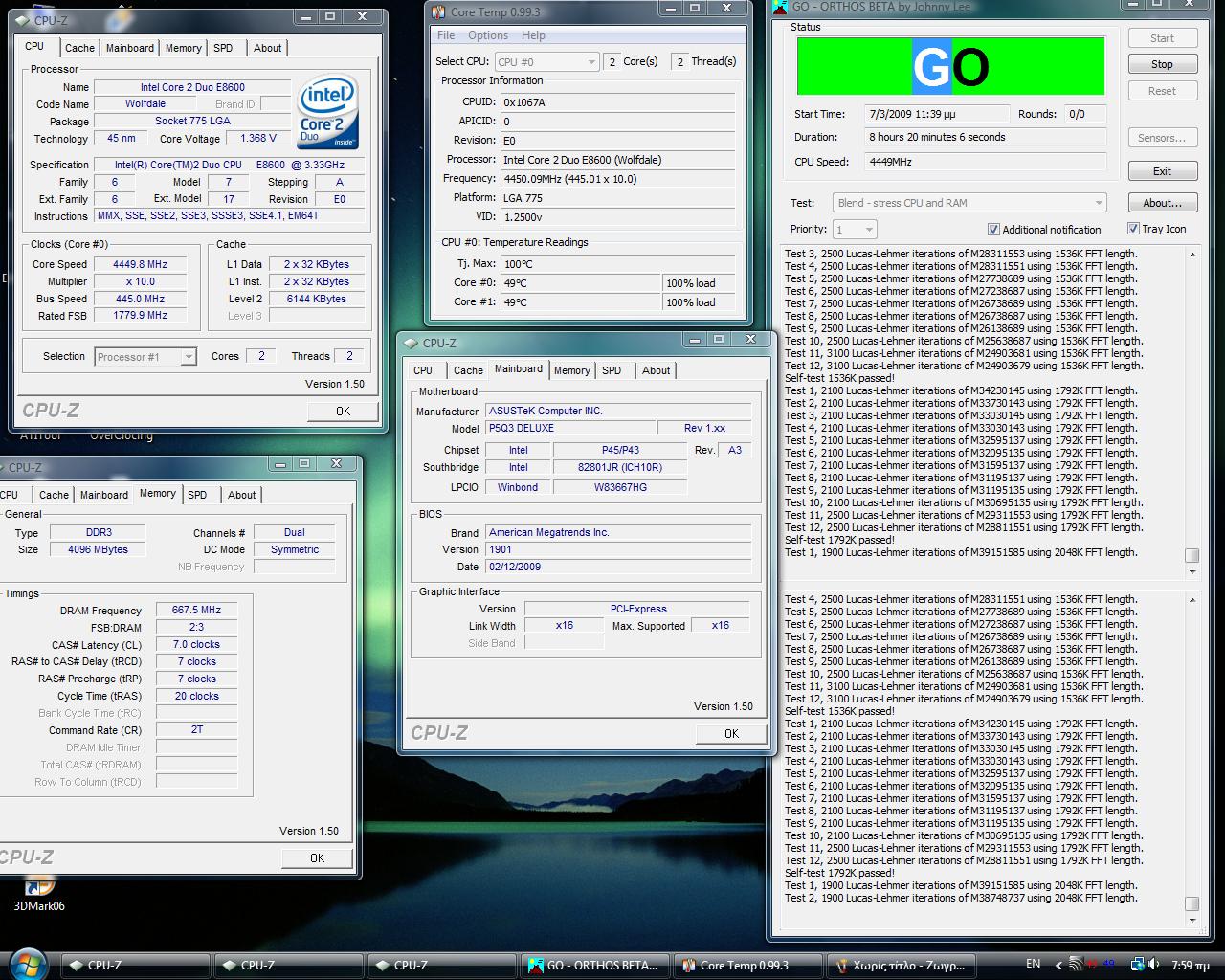Close the CPU-Z mainboard window

[x=750, y=339]
